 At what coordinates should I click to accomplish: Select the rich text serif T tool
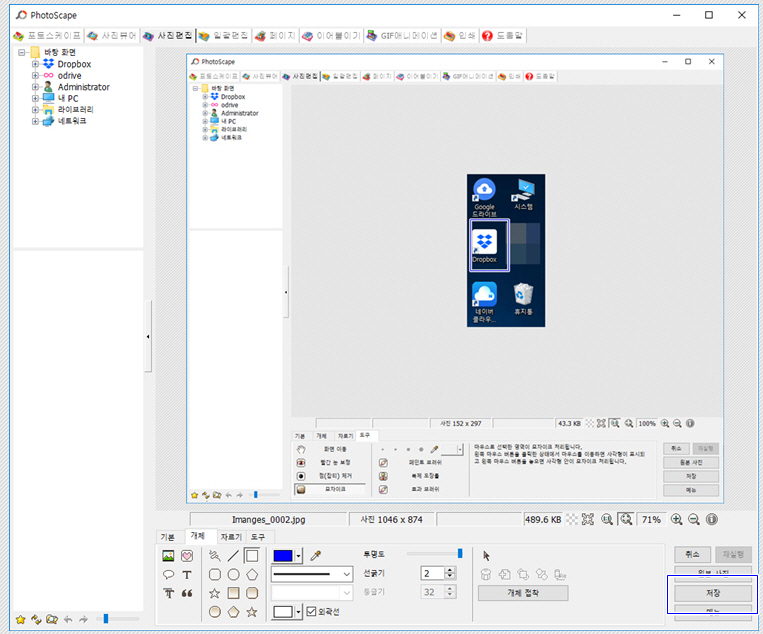(x=168, y=593)
